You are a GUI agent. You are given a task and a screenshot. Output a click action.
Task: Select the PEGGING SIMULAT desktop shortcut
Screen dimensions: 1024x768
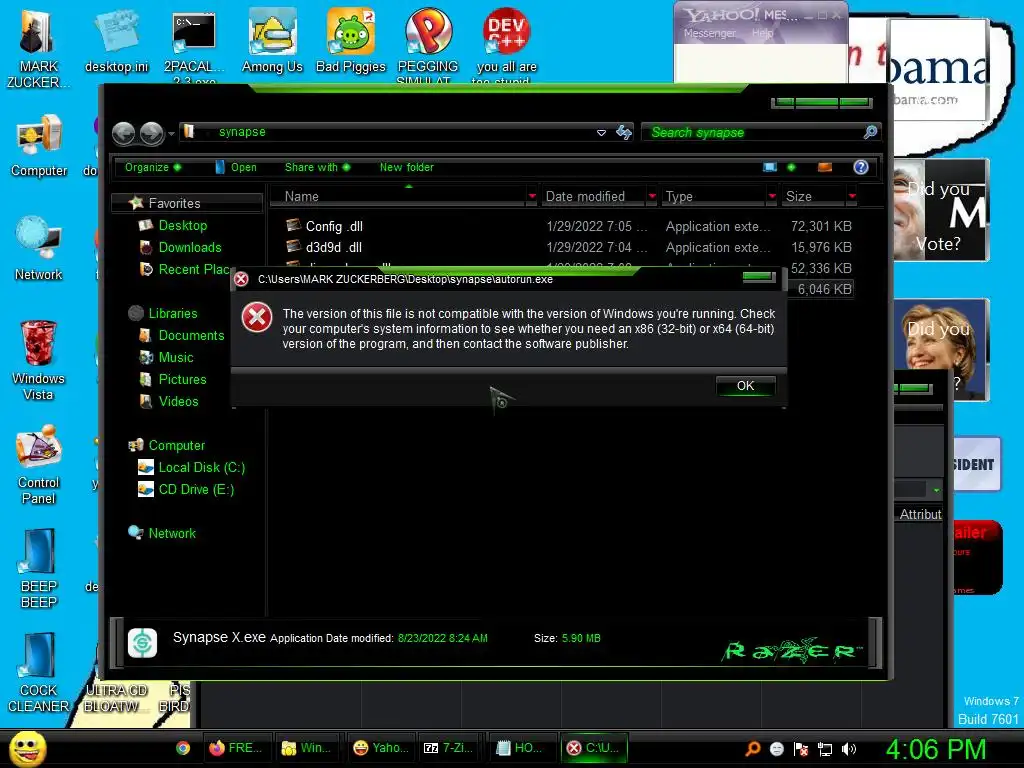[x=428, y=46]
